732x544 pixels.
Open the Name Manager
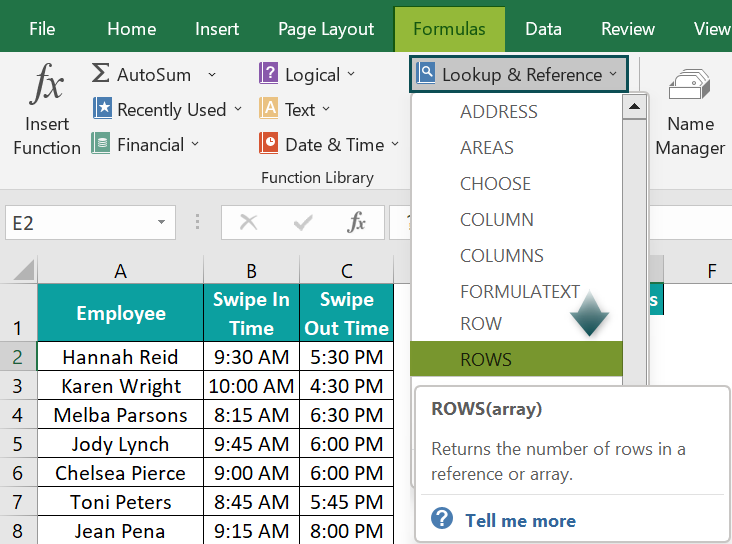click(690, 112)
